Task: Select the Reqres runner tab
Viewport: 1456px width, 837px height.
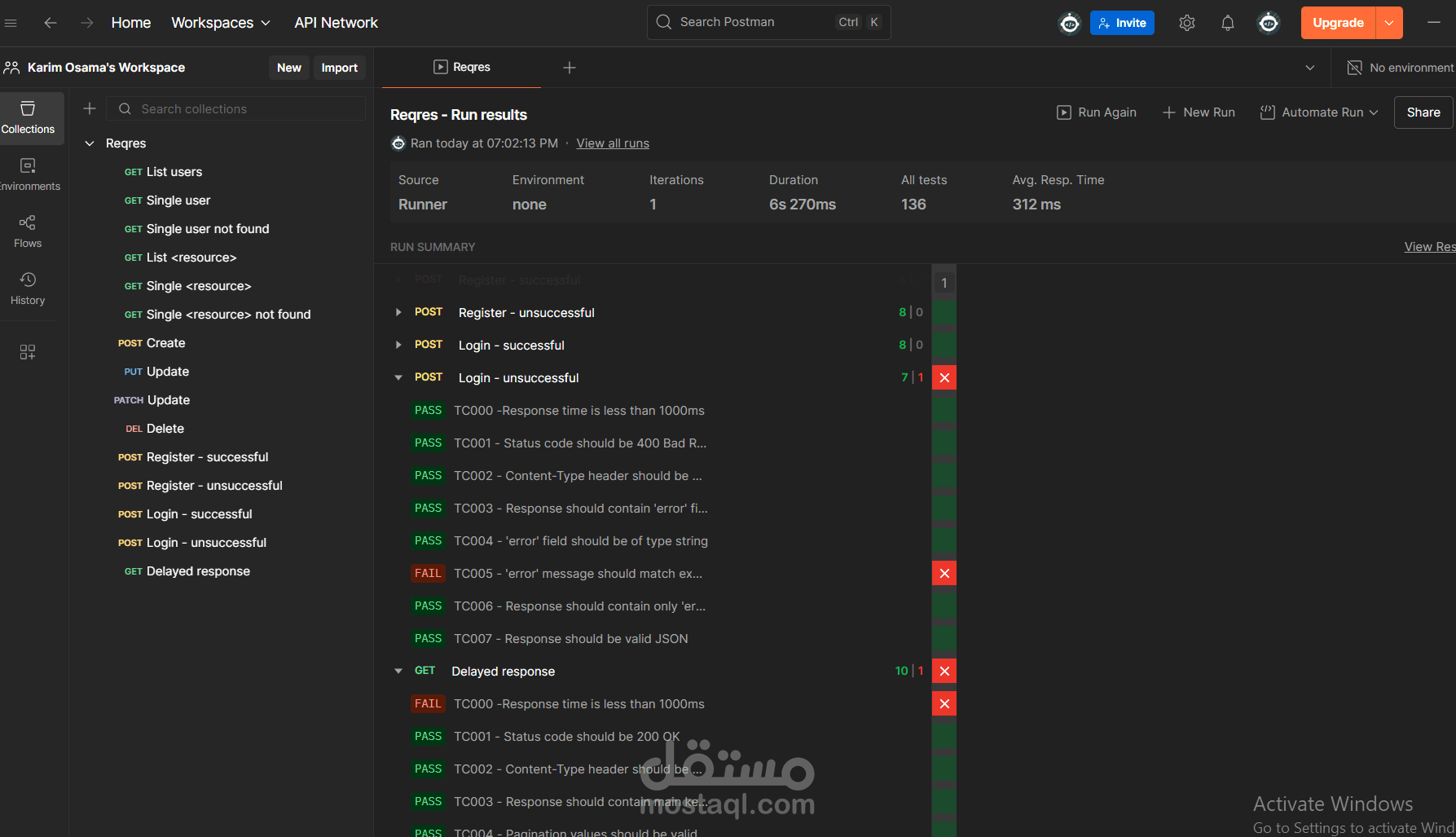Action: 461,67
